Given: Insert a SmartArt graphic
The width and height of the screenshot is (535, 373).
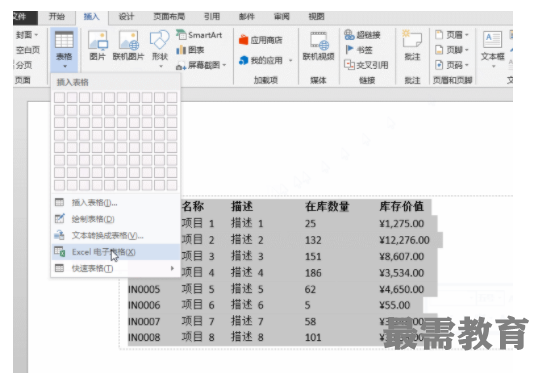Looking at the screenshot, I should click(x=199, y=35).
